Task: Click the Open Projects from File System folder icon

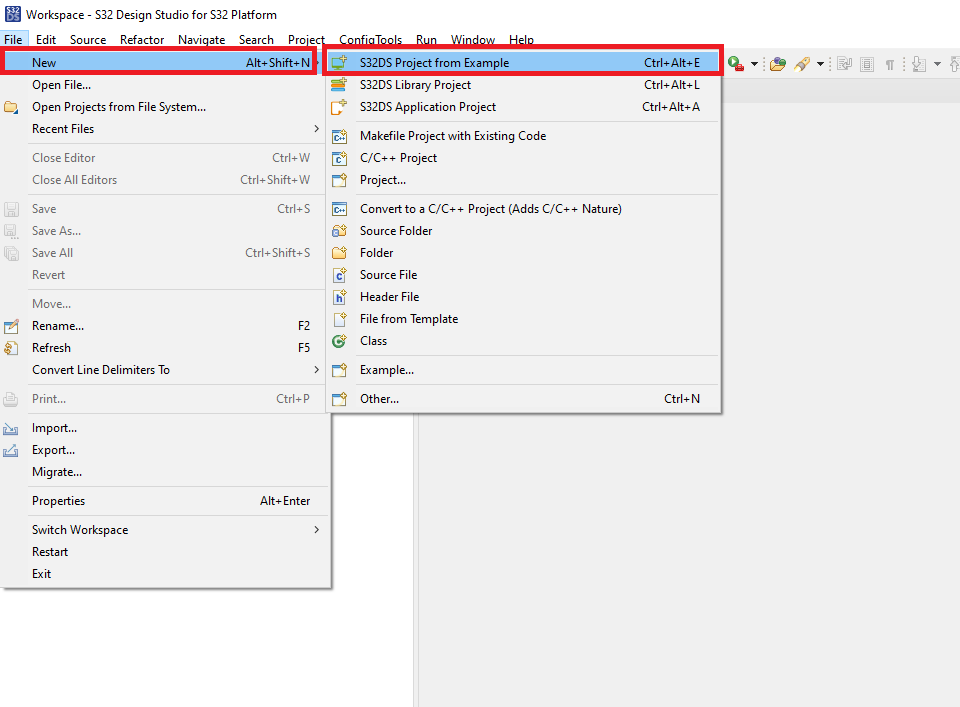Action: pyautogui.click(x=12, y=107)
